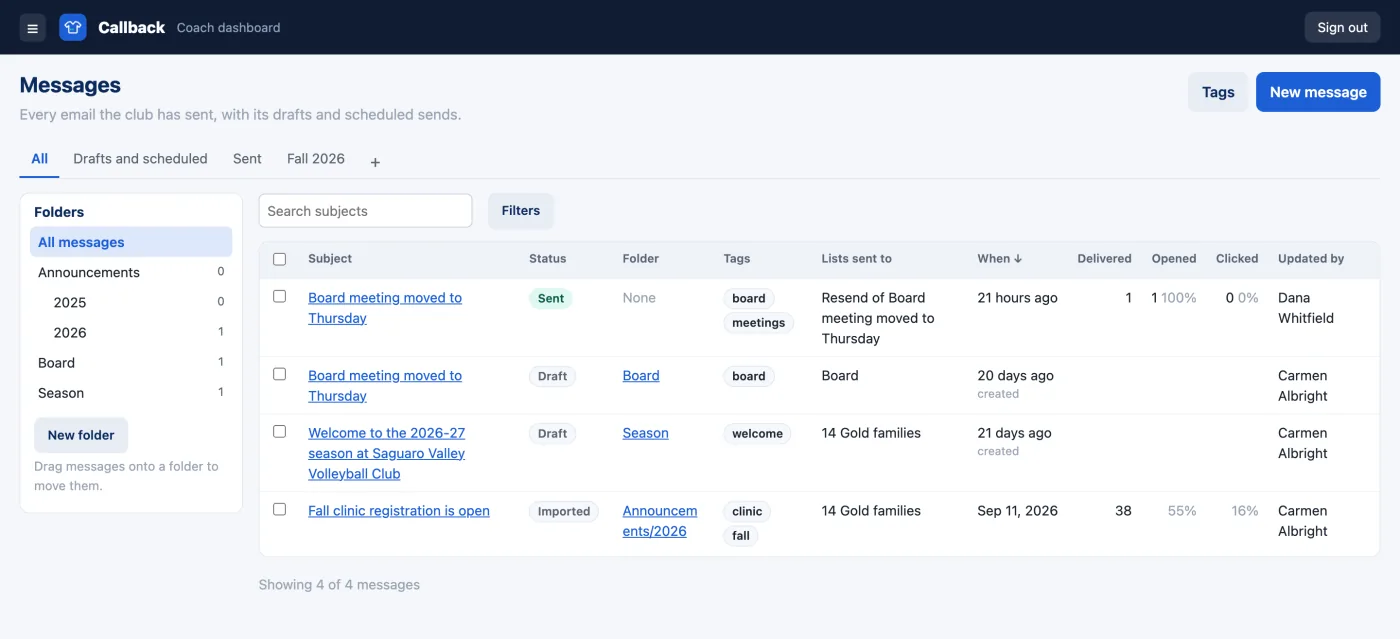Open the 2025 subfolder
Viewport: 1400px width, 639px height.
pos(131,302)
